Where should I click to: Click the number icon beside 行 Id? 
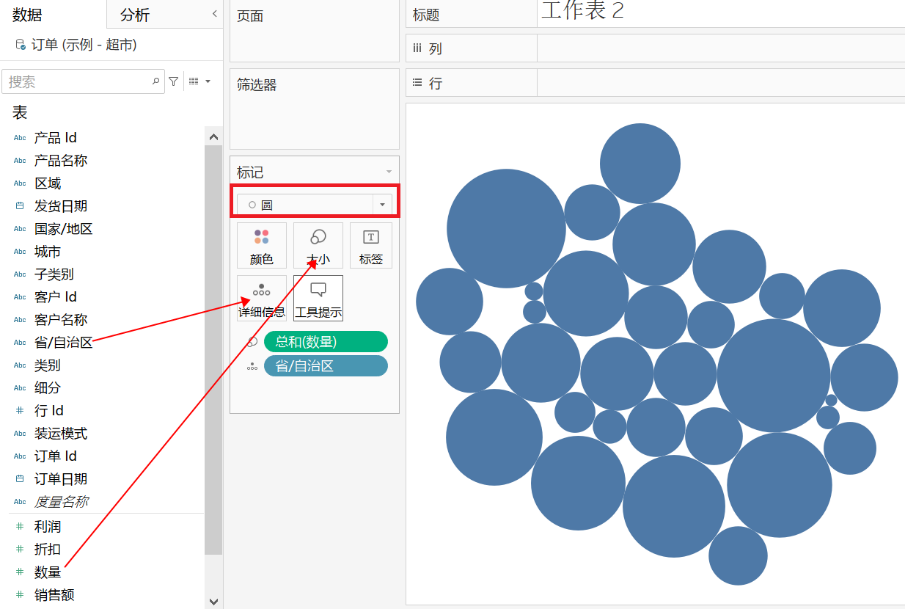[x=20, y=410]
